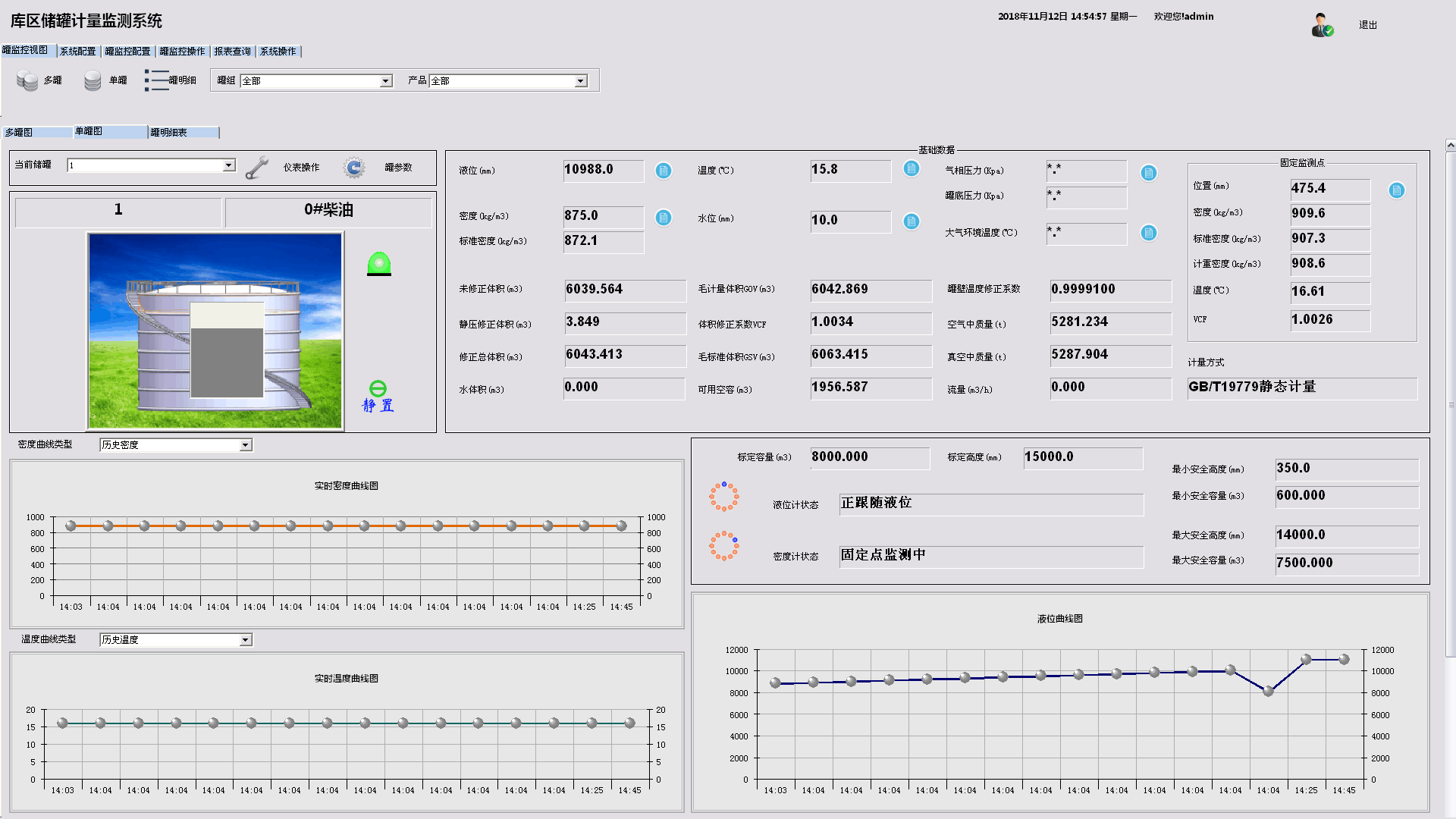Click the last point on 实时温度曲线图
Viewport: 1456px width, 819px height.
click(x=629, y=723)
